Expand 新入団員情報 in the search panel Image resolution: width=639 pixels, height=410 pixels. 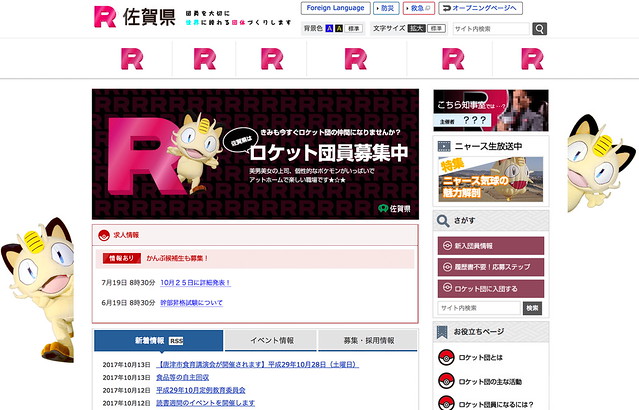click(490, 245)
